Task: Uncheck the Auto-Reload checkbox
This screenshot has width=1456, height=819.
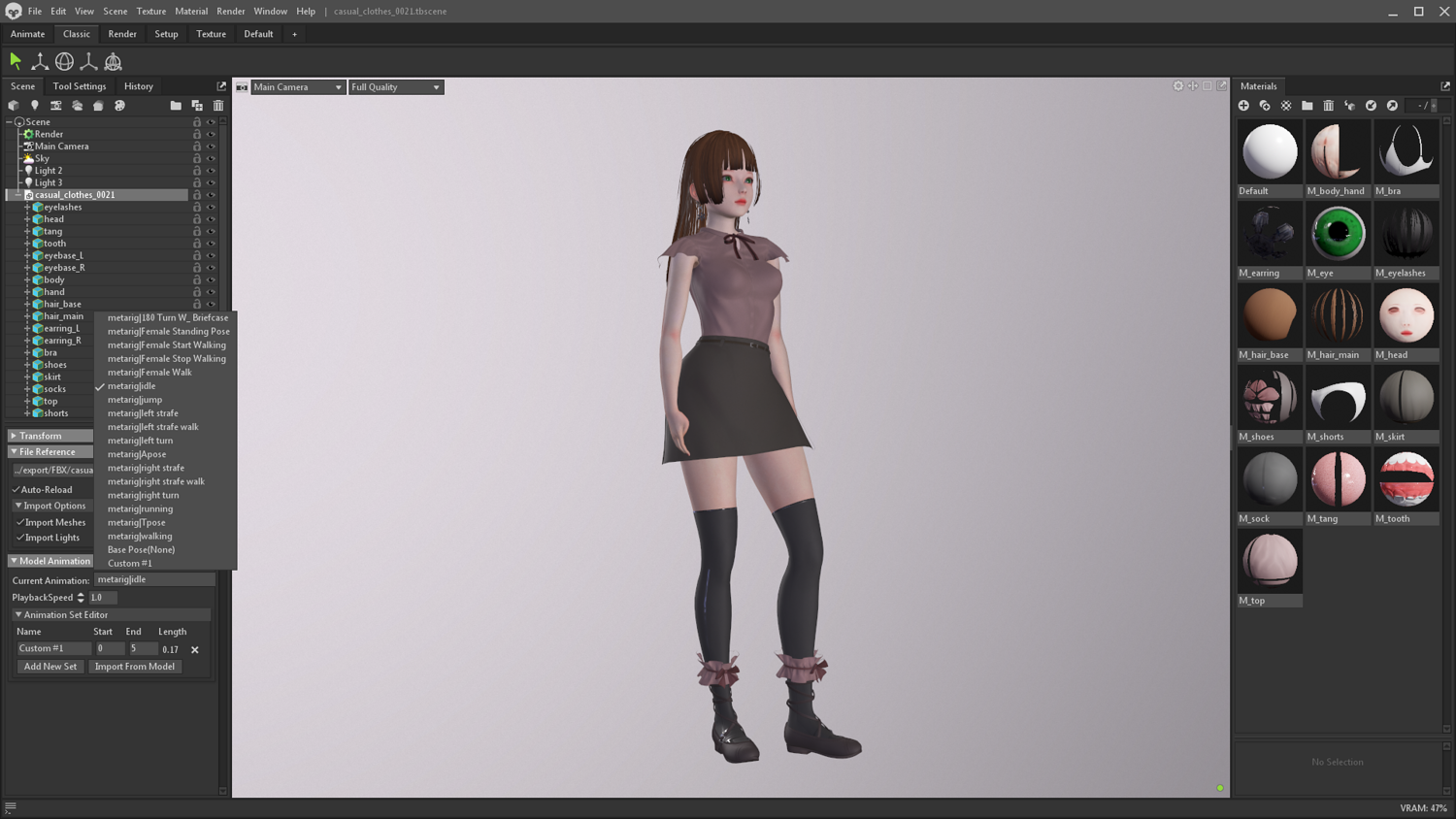Action: (17, 490)
